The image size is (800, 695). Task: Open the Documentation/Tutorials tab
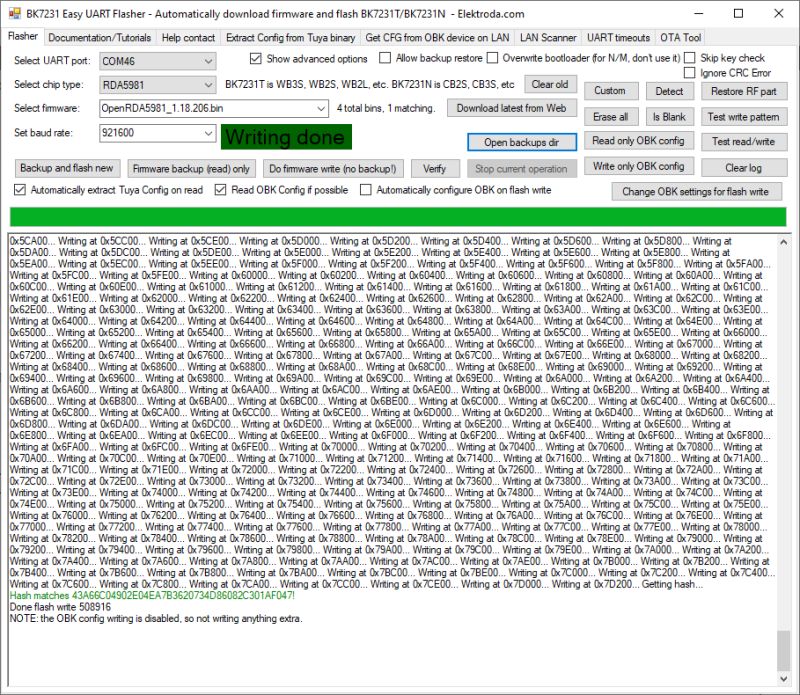point(99,38)
